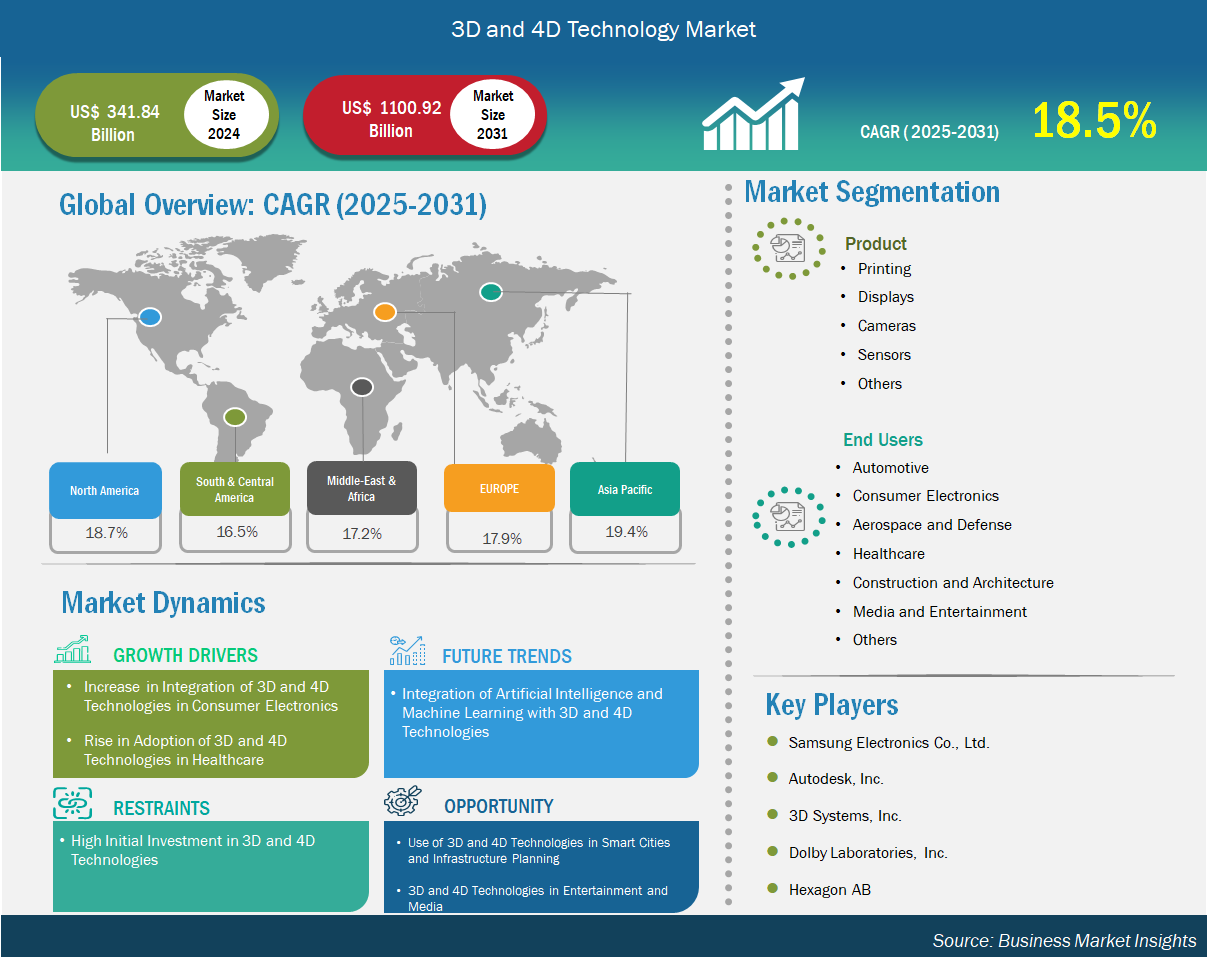This screenshot has height=963, width=1209.
Task: Click the Product segmentation dotted circle icon
Action: pos(789,248)
